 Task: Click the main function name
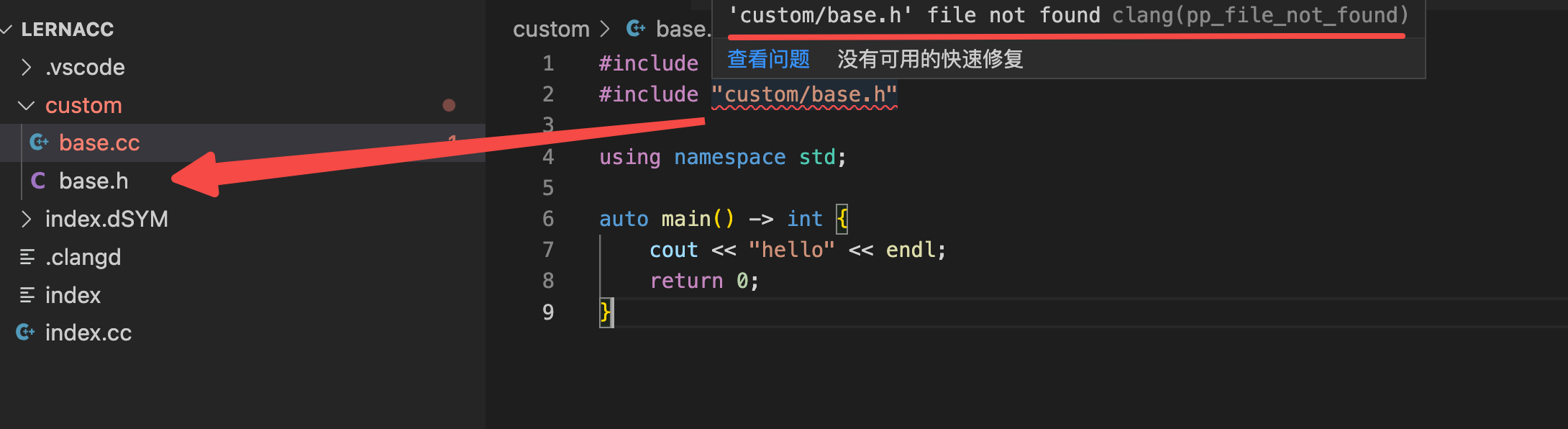(686, 219)
